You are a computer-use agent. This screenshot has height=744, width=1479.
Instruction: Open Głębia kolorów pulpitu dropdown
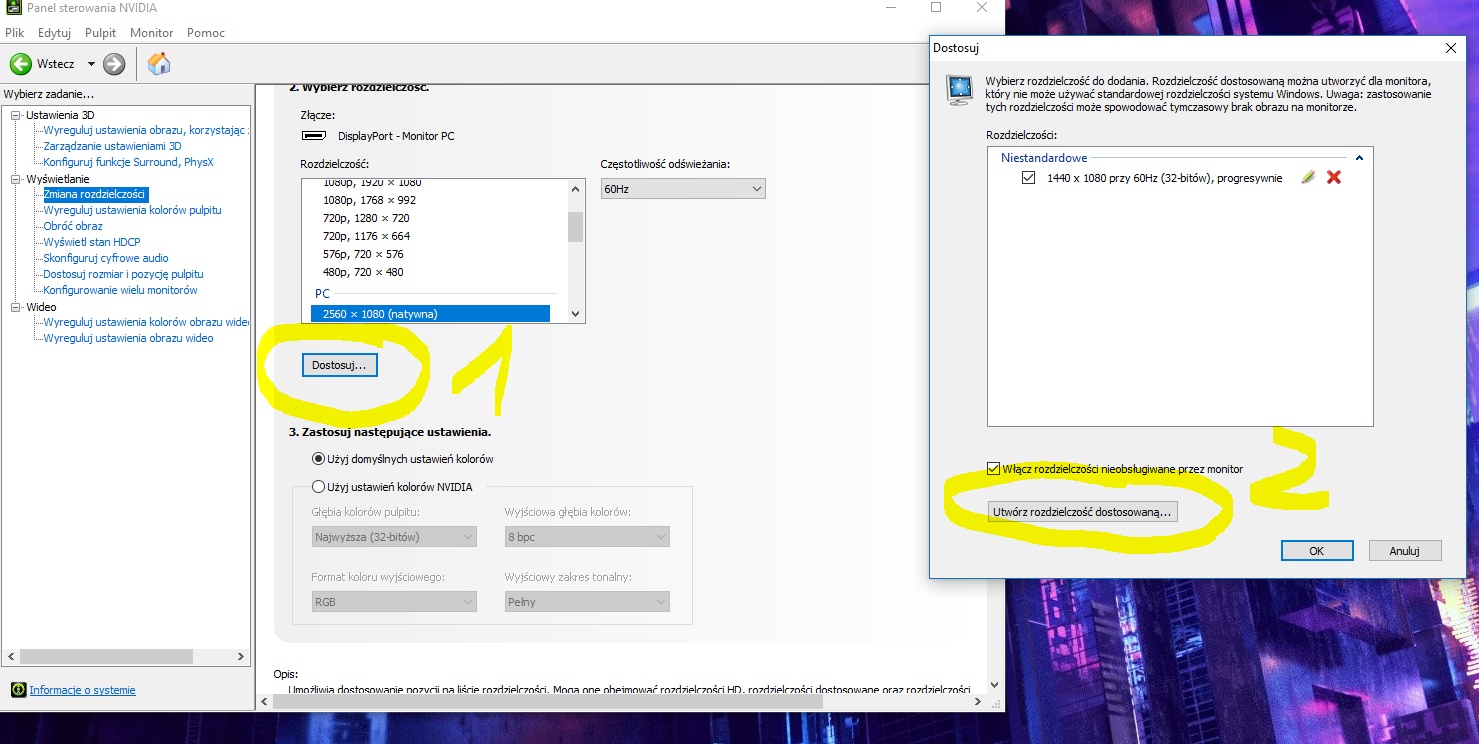coord(393,537)
